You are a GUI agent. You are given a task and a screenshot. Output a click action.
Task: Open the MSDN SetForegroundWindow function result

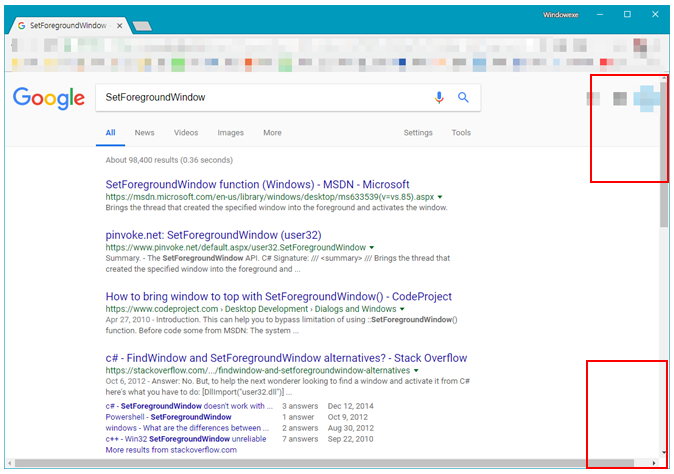(257, 184)
